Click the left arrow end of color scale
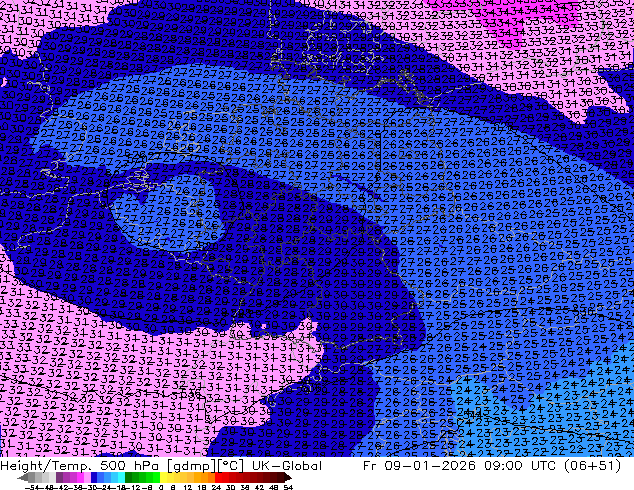 (23, 477)
